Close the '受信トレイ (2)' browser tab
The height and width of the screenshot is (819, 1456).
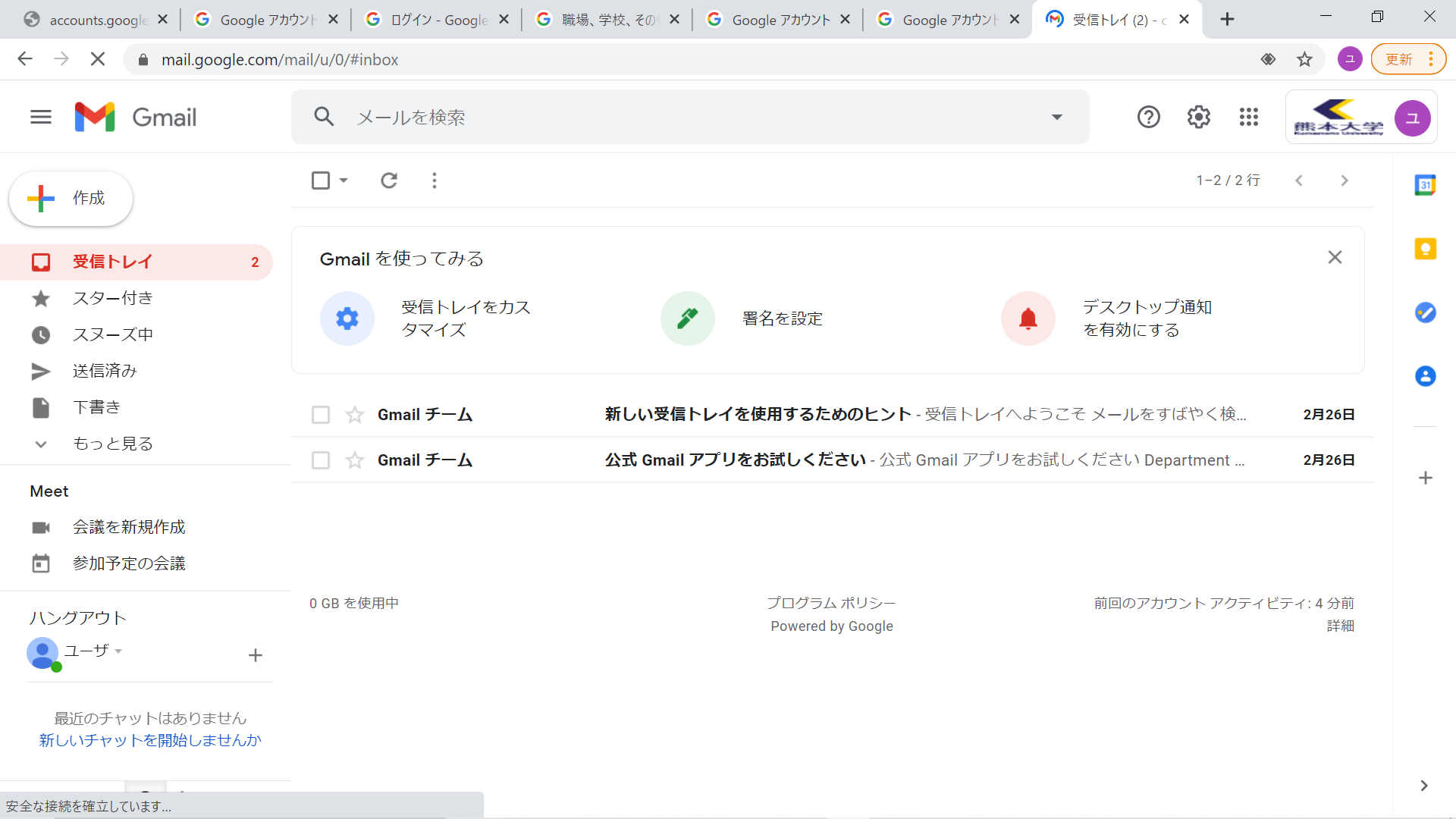[1184, 20]
